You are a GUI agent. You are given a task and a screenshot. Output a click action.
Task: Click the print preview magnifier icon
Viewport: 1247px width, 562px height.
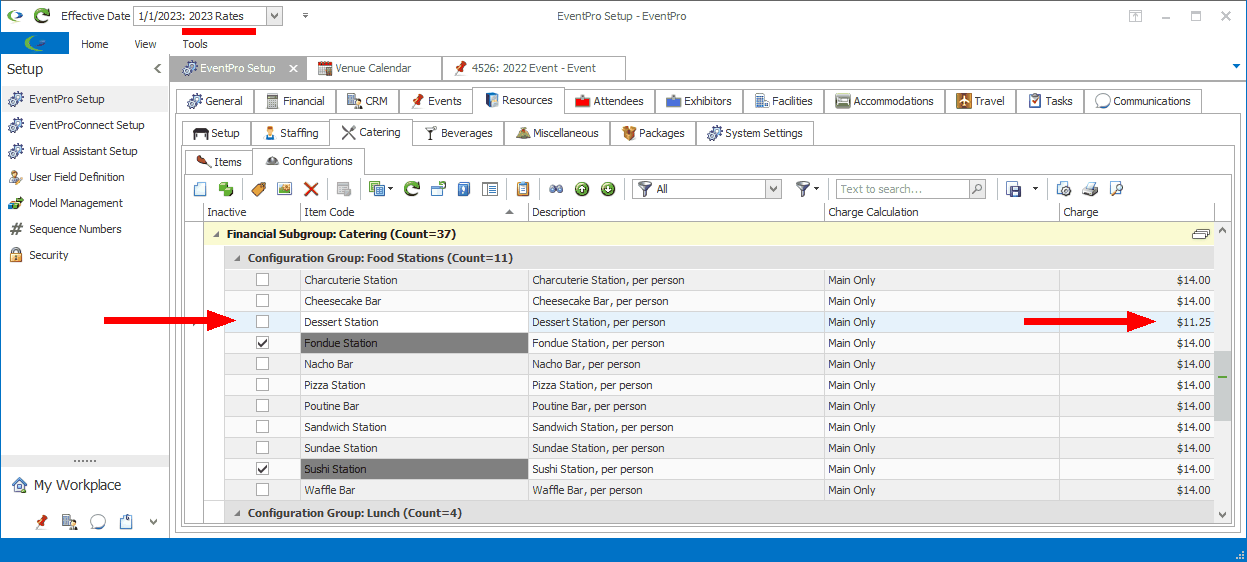(x=1116, y=189)
